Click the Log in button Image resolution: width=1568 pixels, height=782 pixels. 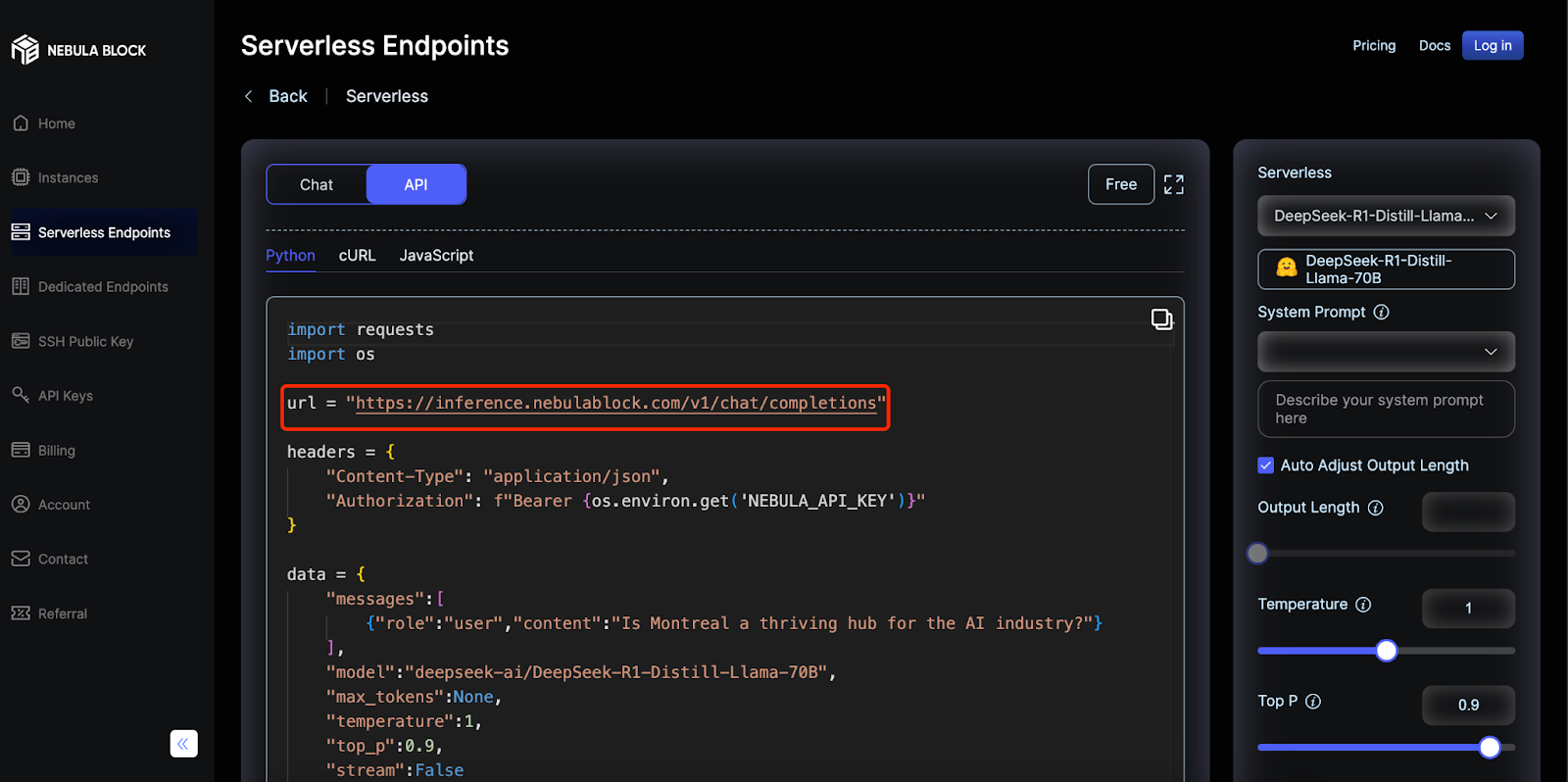point(1492,46)
